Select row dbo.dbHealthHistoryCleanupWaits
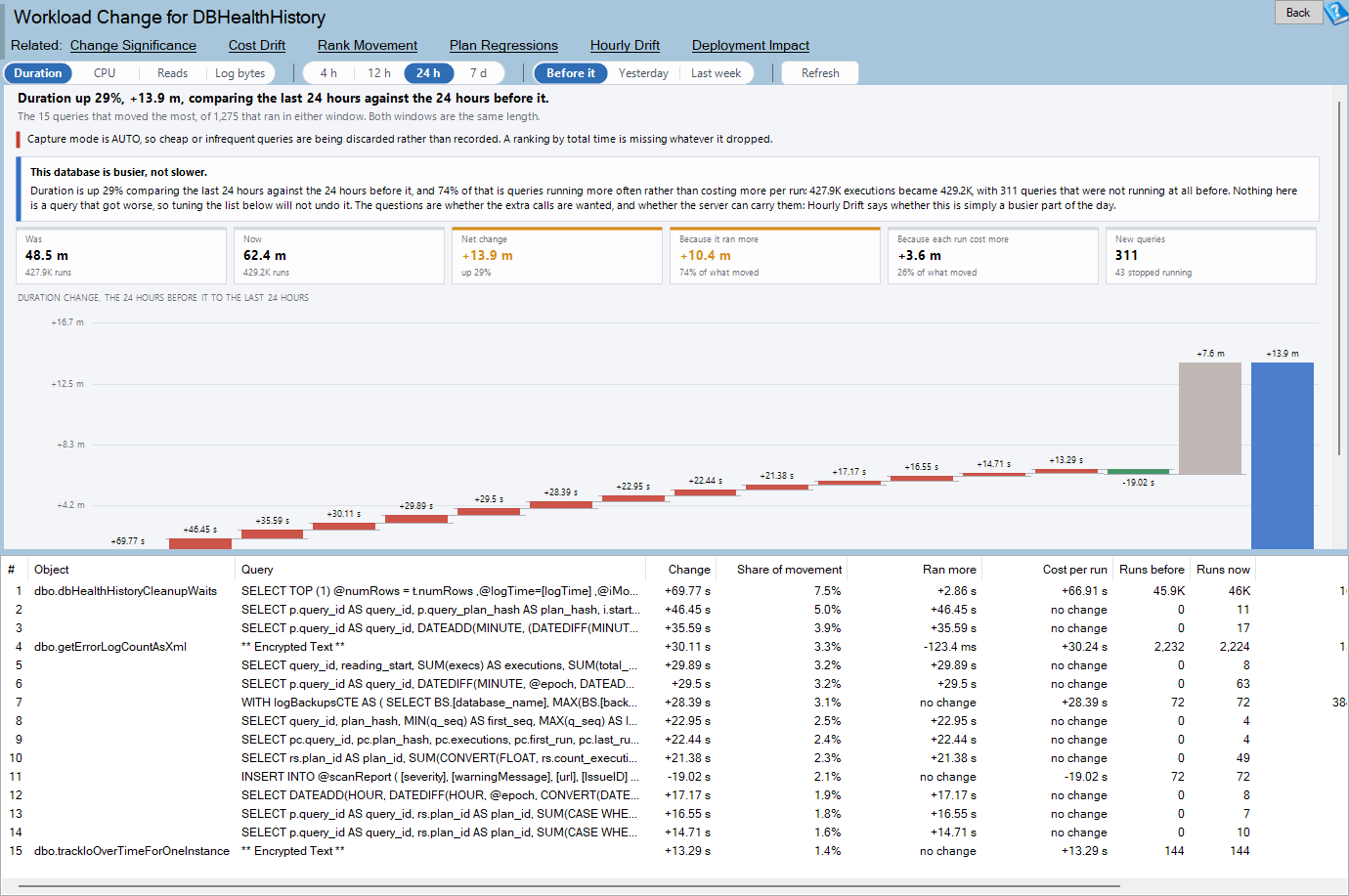Screen dimensions: 1349x896 674,591
